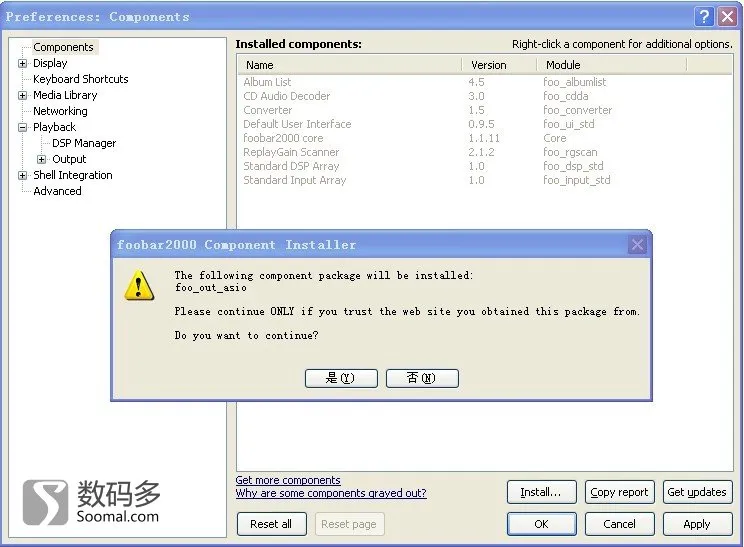Click version 2.1.2 of ReplayGain Scanner
Viewport: 744px width, 547px height.
(x=481, y=152)
